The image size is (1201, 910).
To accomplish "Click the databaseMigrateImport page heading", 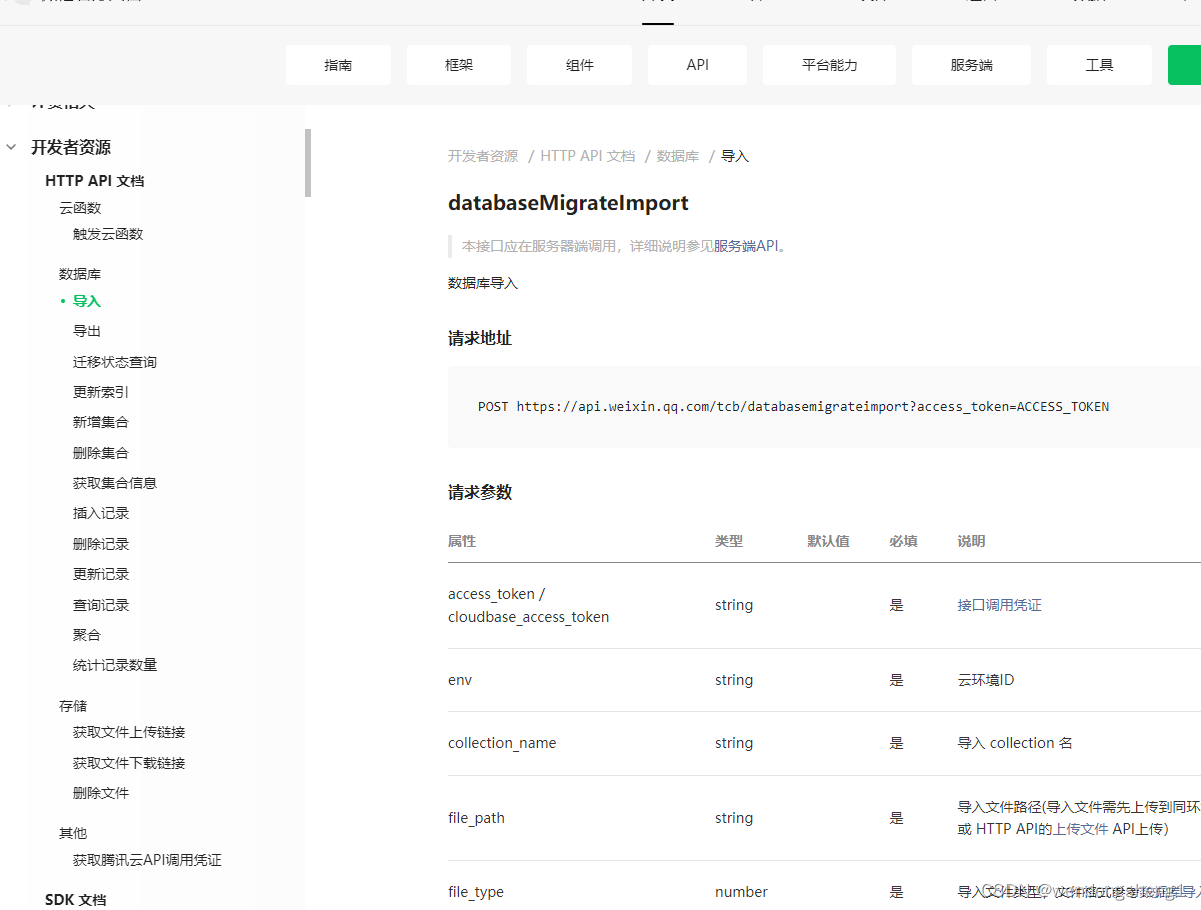I will [x=568, y=203].
